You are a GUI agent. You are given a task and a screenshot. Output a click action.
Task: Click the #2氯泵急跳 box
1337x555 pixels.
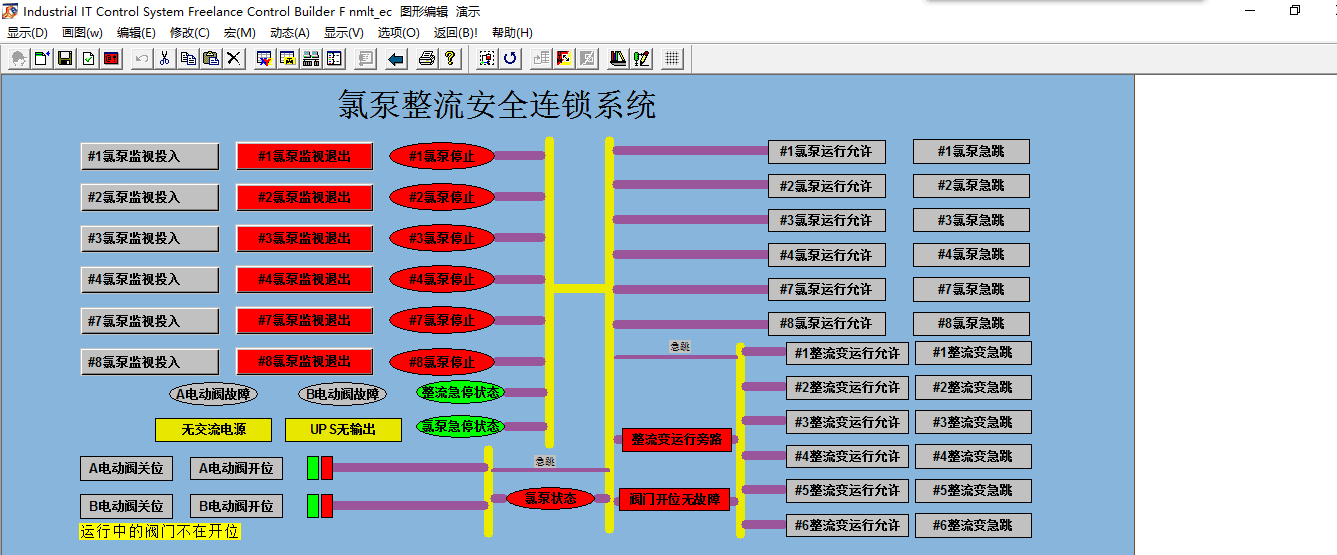971,186
